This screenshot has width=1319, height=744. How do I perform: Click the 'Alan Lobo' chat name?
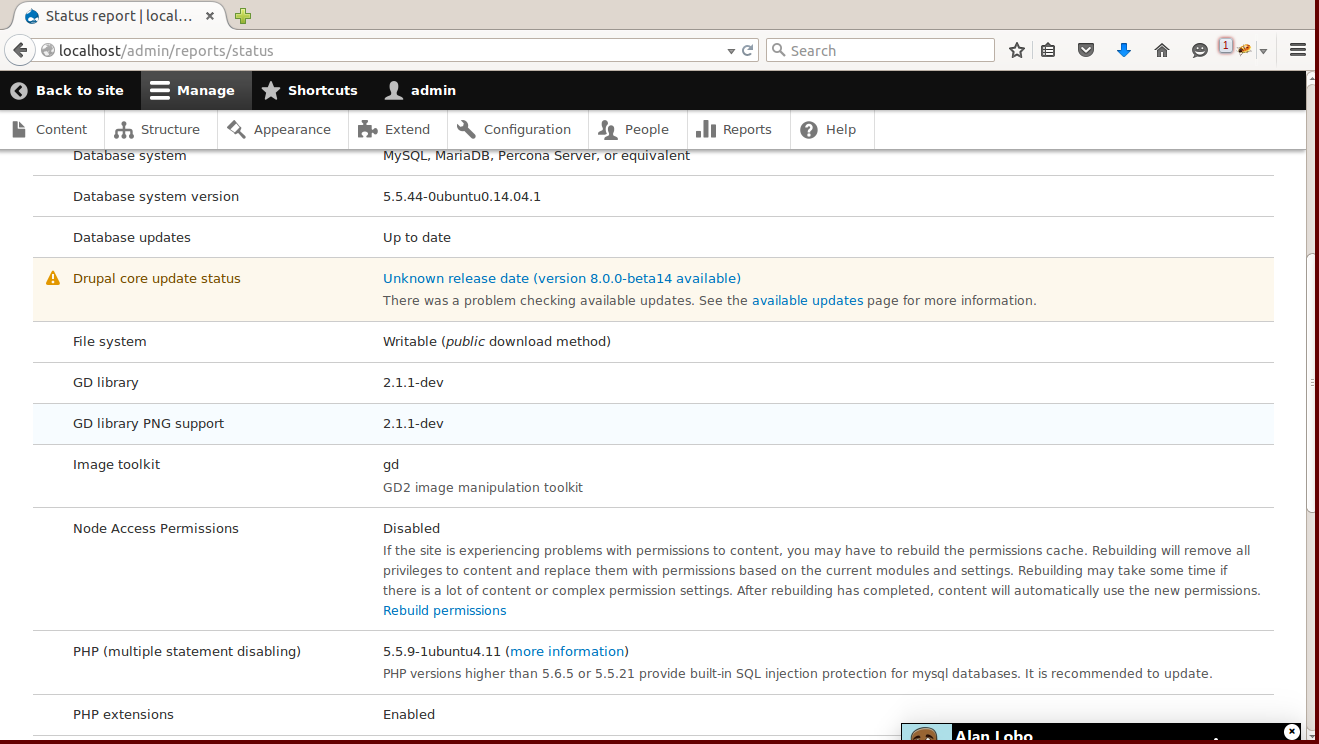tap(994, 737)
